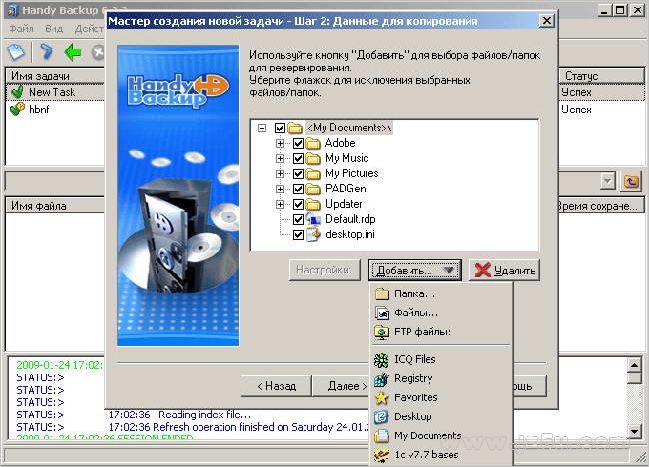
Task: Uncheck the Updater checkbox
Action: click(x=298, y=205)
